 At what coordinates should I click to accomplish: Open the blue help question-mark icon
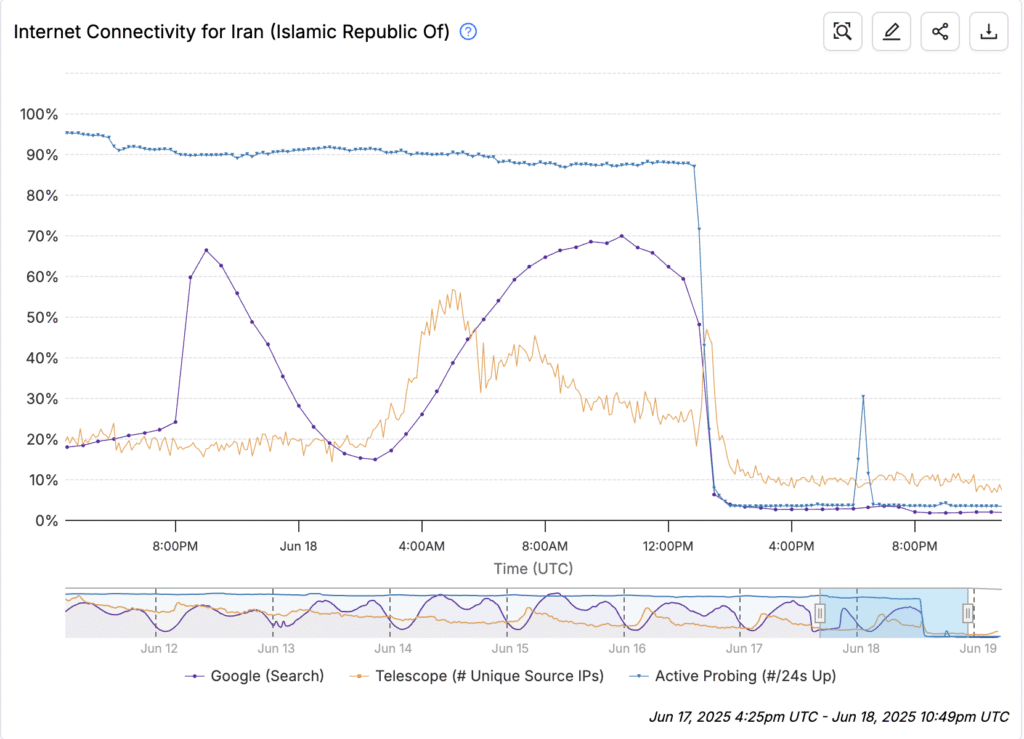[x=468, y=31]
